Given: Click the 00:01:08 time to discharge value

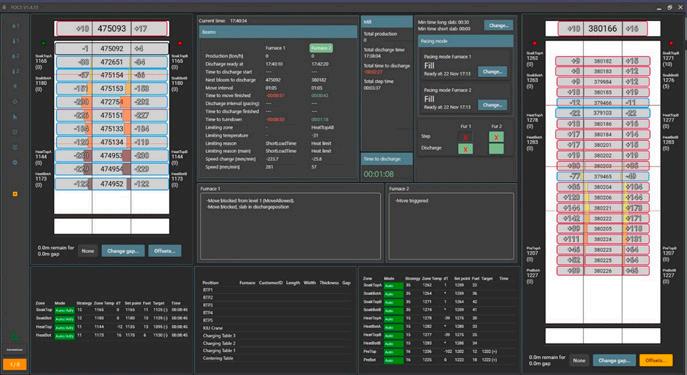Looking at the screenshot, I should [x=379, y=174].
